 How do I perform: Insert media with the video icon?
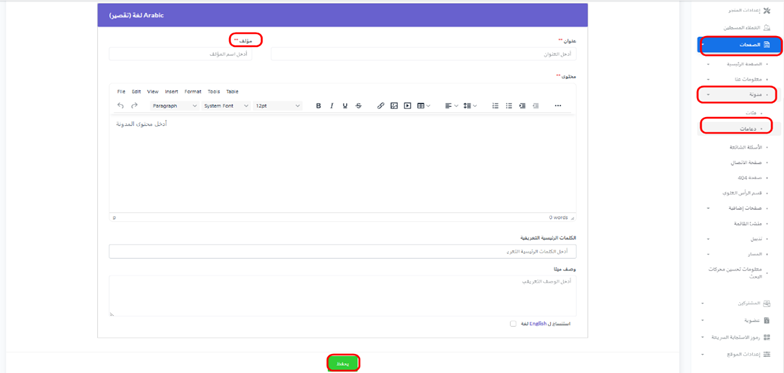[x=408, y=106]
